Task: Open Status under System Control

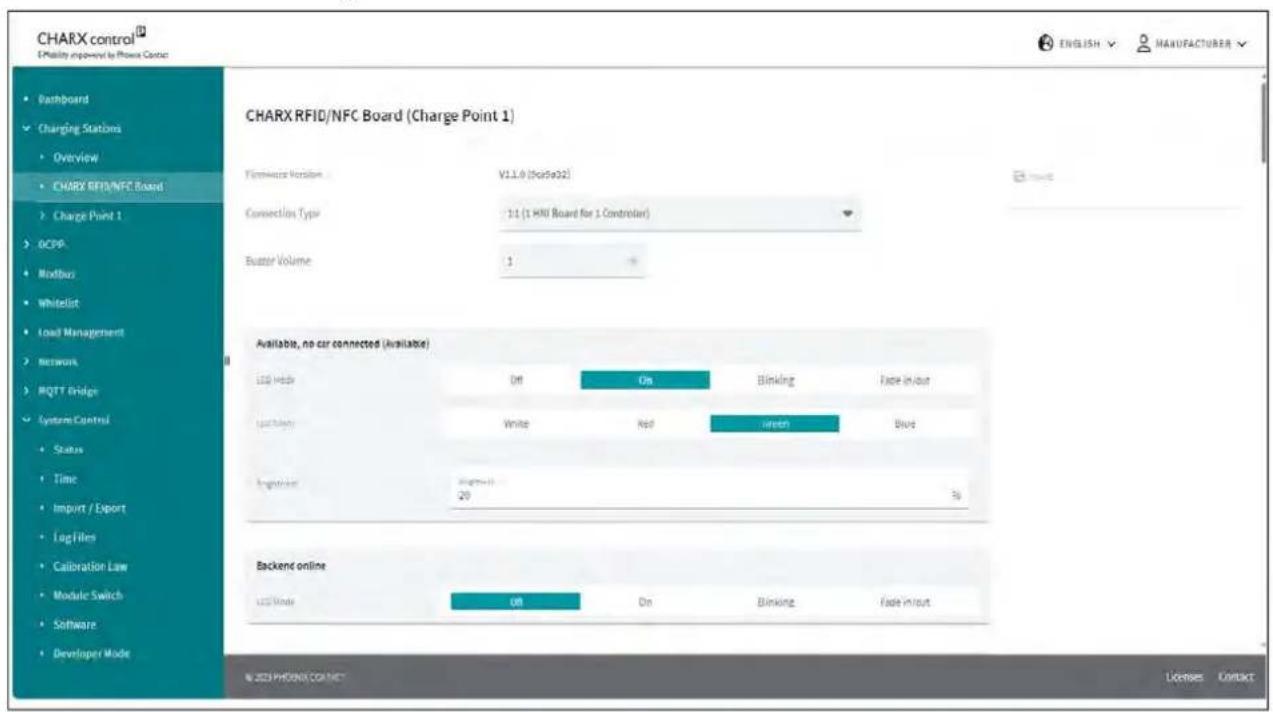Action: [70, 449]
